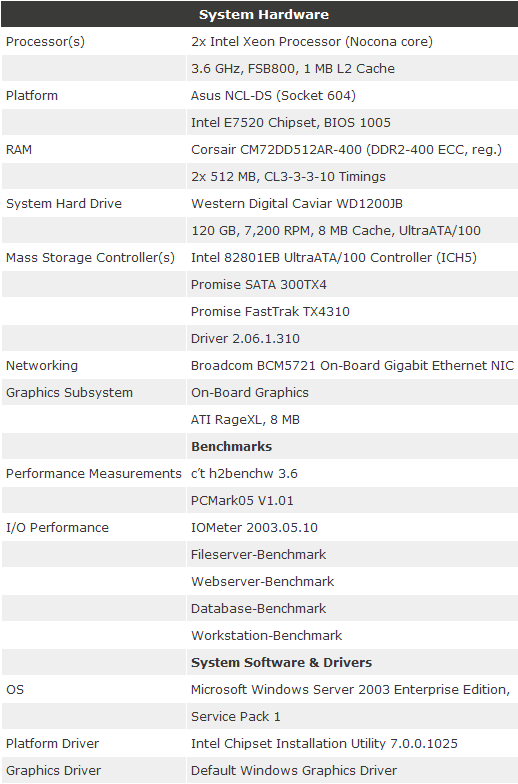This screenshot has width=518, height=784.
Task: Select the PCMark05 V1.01 entry
Action: pyautogui.click(x=242, y=500)
